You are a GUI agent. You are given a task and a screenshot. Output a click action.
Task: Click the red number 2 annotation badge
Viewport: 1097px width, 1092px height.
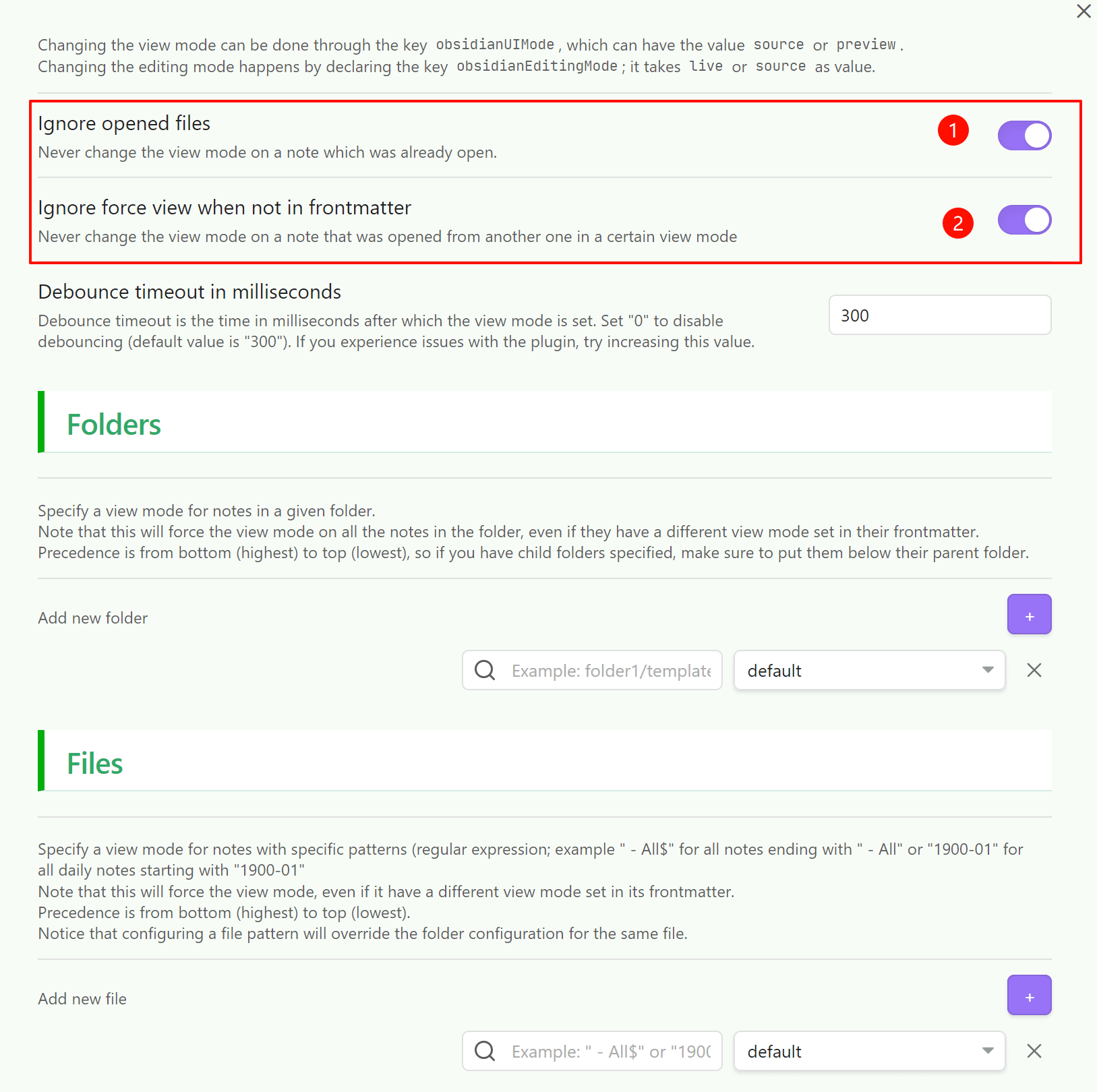coord(957,223)
